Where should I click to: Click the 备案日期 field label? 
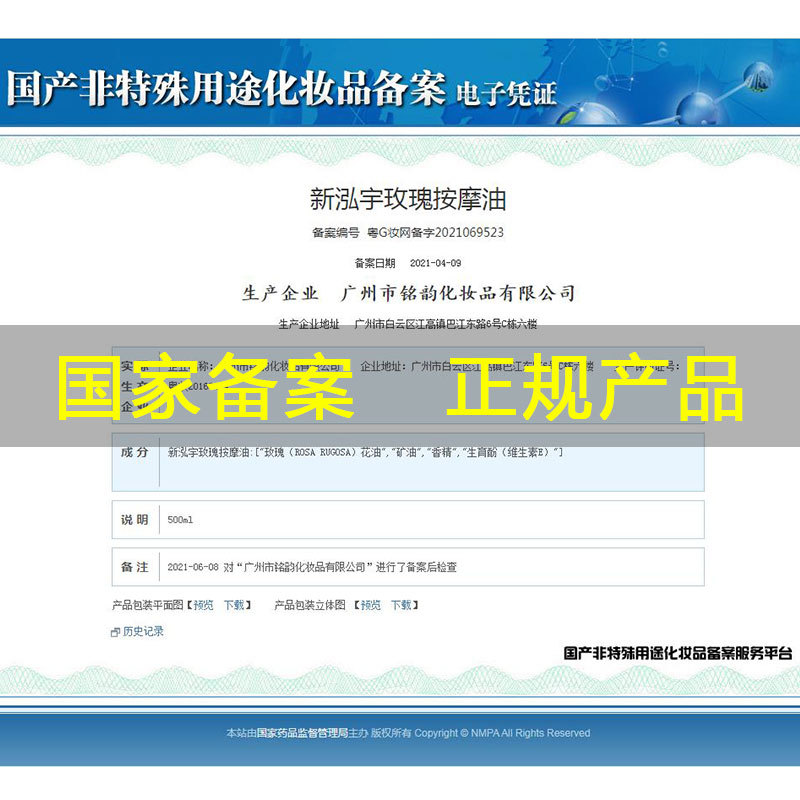375,263
